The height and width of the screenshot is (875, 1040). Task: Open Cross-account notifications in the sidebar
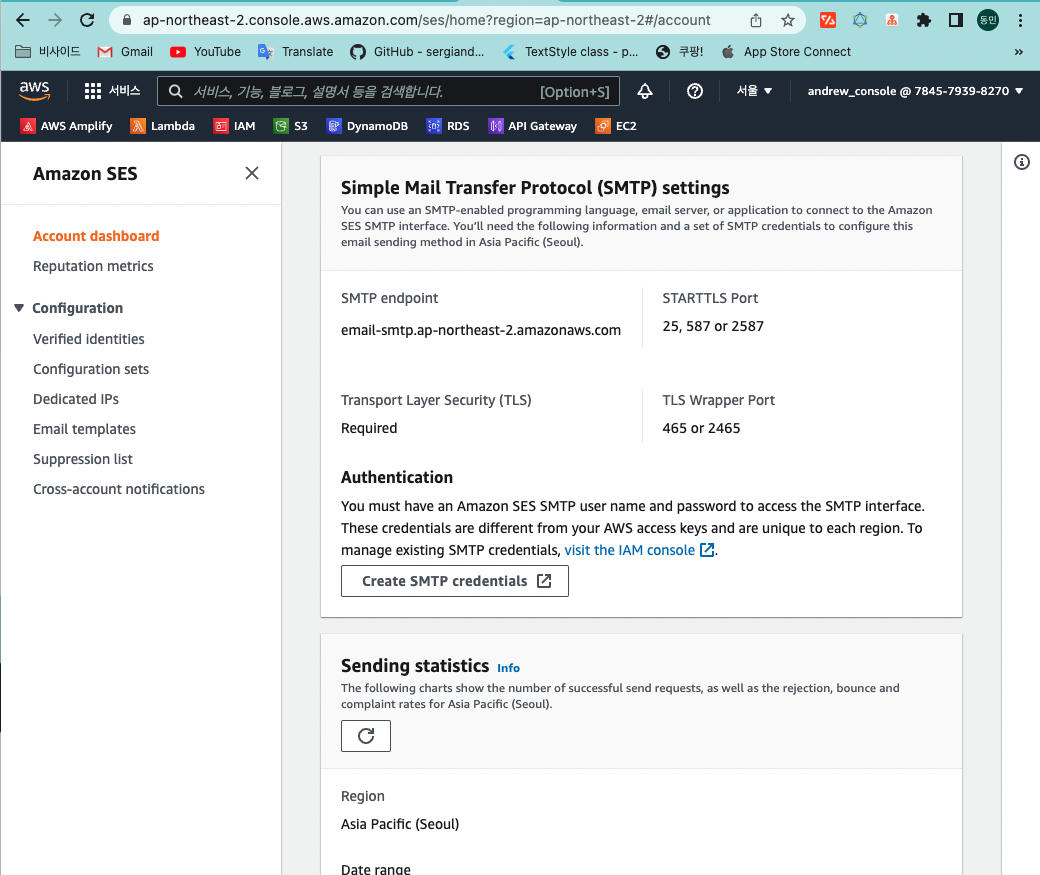click(x=119, y=489)
